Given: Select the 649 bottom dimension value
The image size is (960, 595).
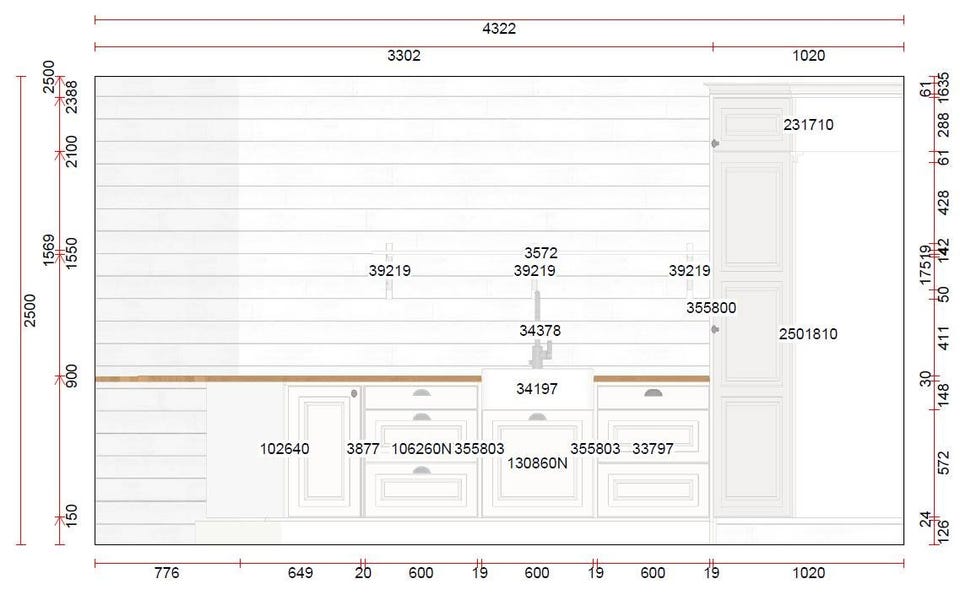Looking at the screenshot, I should pos(301,573).
